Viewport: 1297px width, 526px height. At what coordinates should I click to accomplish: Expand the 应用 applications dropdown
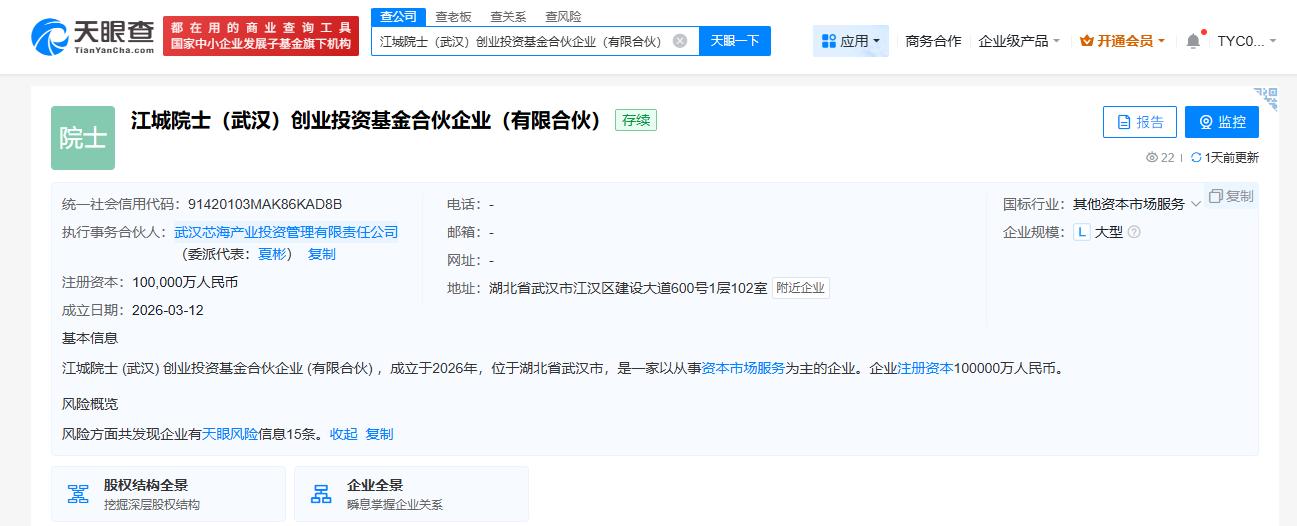point(850,41)
